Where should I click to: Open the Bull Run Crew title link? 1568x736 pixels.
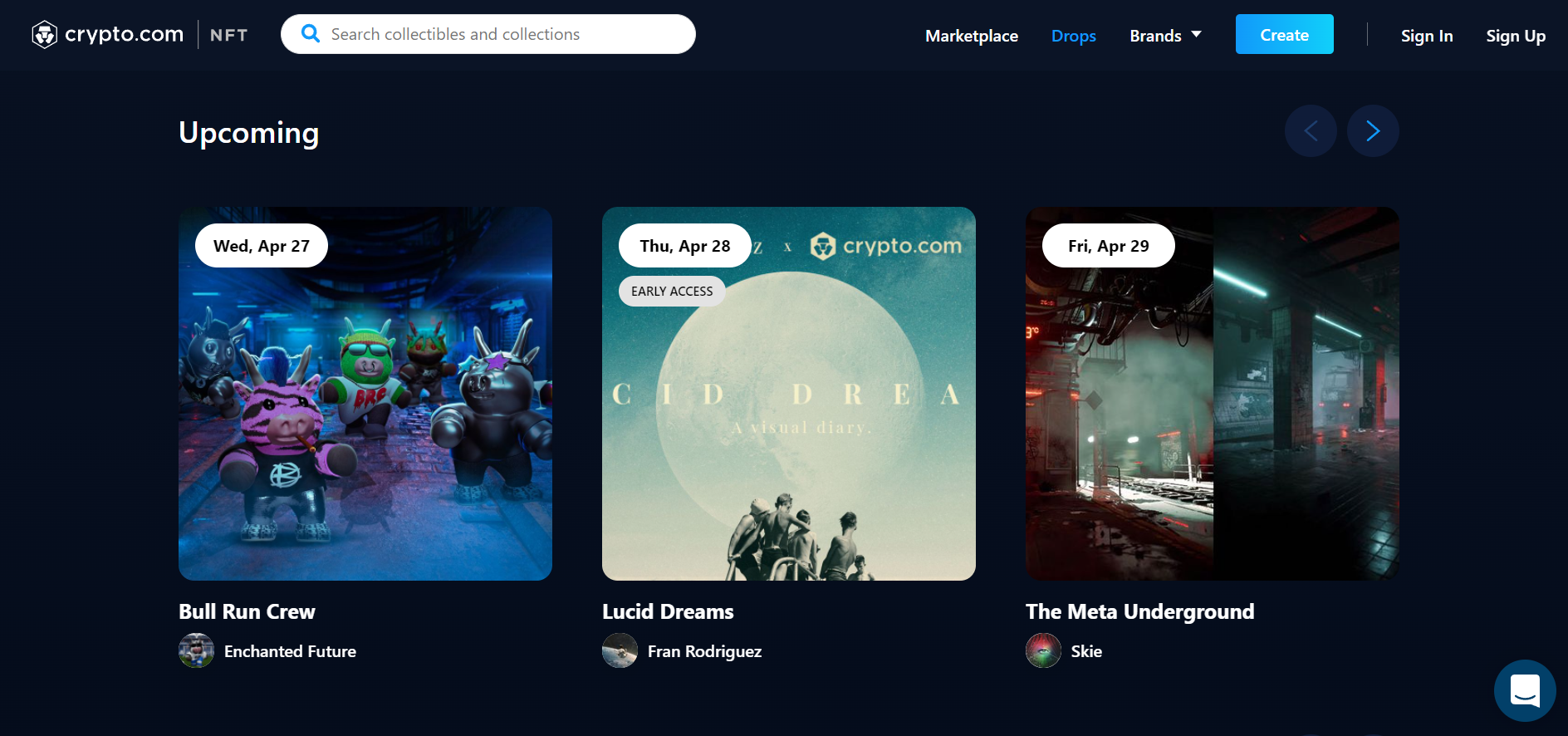pos(247,611)
